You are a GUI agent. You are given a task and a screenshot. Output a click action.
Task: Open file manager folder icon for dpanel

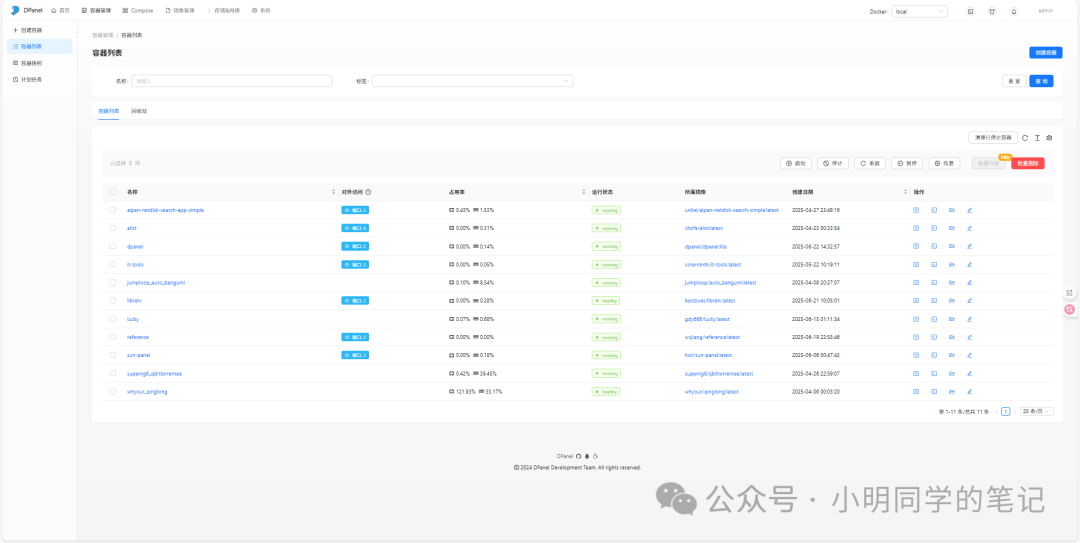[951, 246]
